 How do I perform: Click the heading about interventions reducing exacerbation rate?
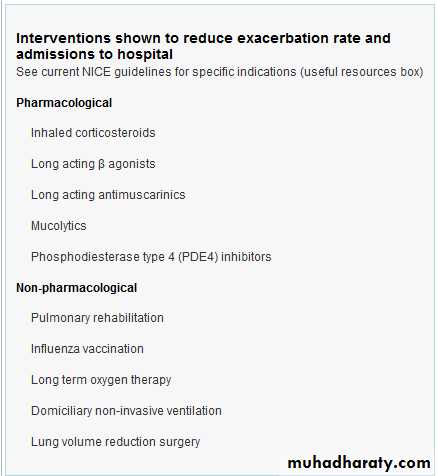click(x=203, y=46)
